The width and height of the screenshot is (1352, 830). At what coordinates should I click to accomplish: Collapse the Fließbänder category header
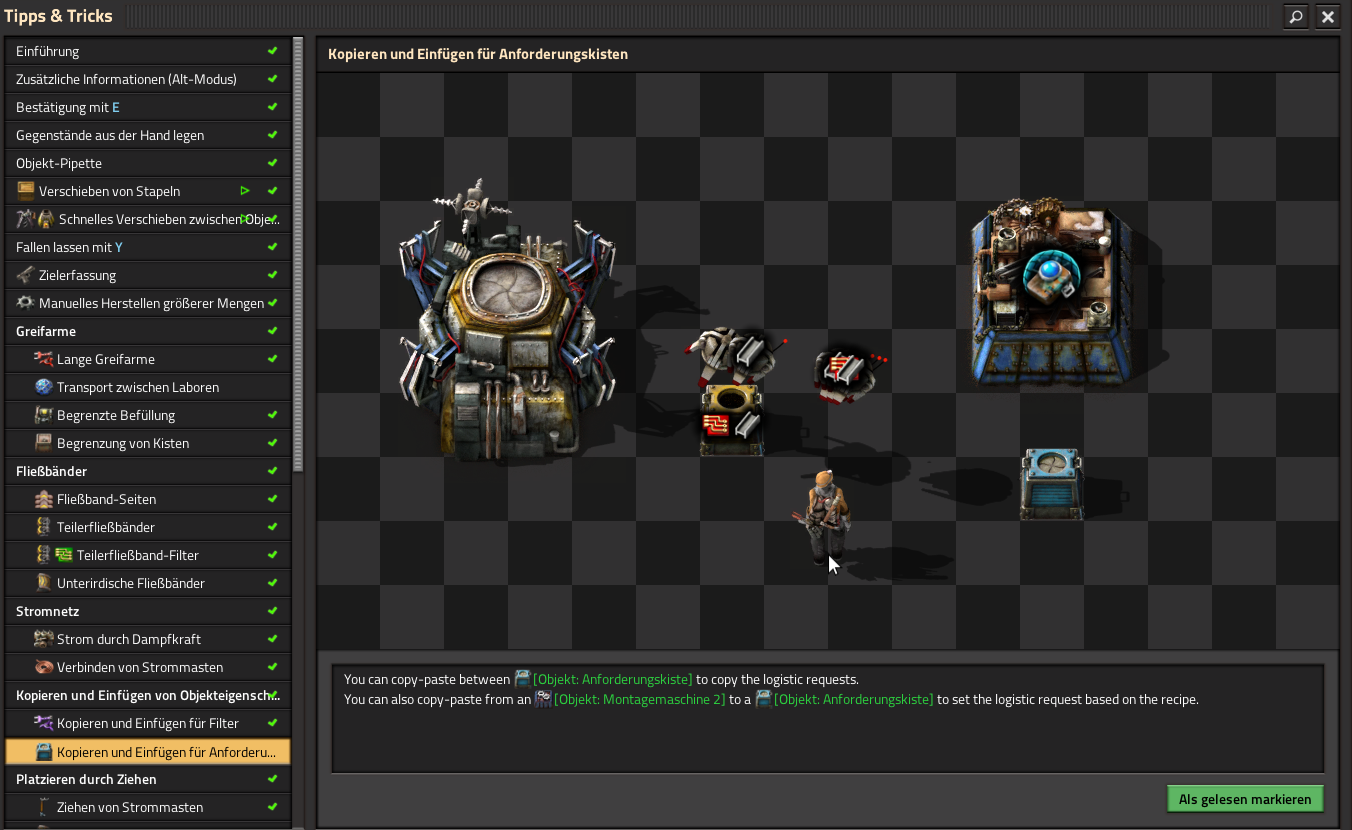51,471
